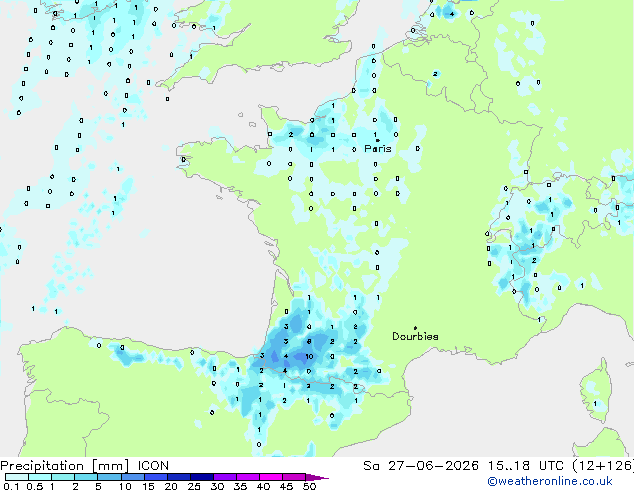Click the Paris location dot marker
The height and width of the screenshot is (490, 634).
pos(378,140)
